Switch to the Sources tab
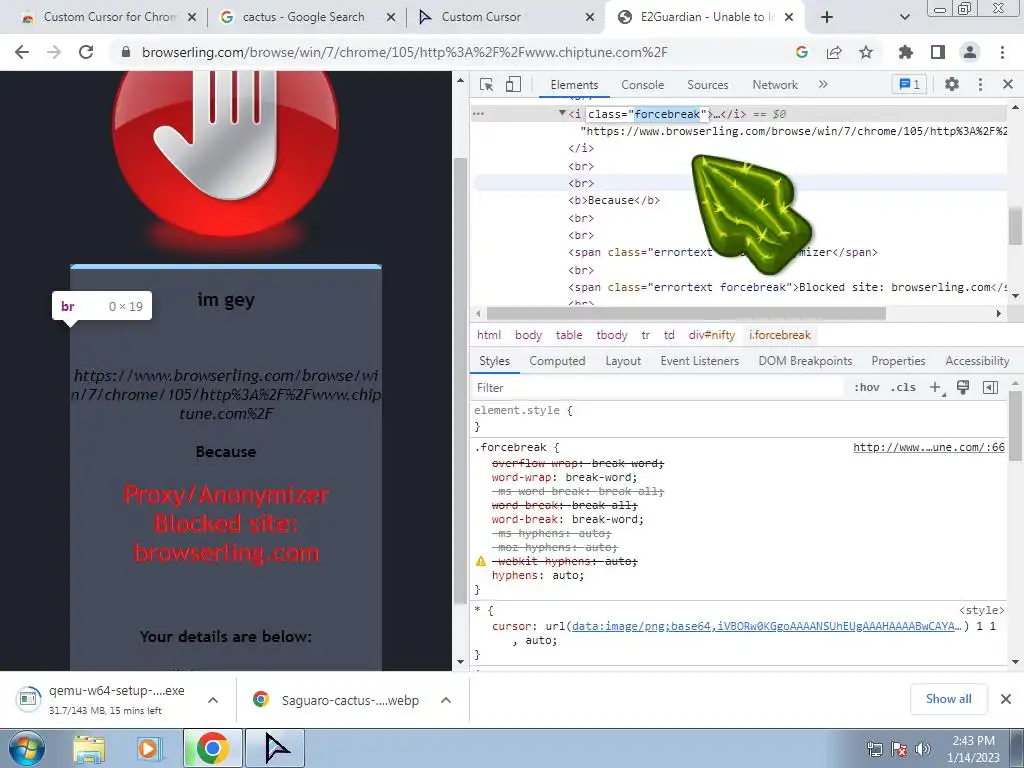The height and width of the screenshot is (768, 1024). click(x=707, y=85)
